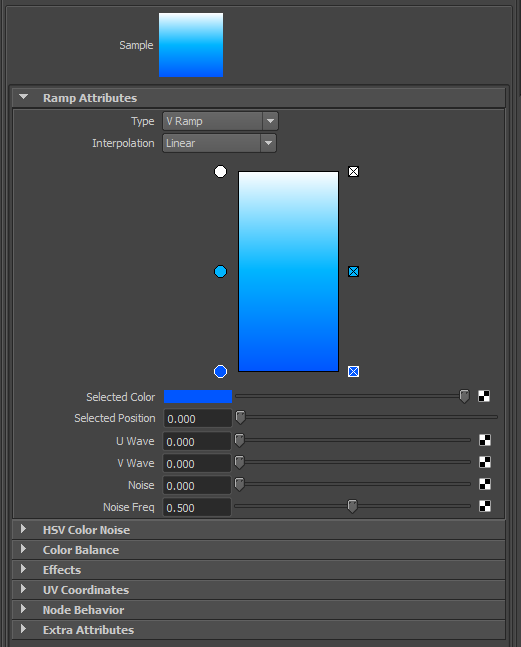This screenshot has height=647, width=521.
Task: Expand the UV Coordinates section
Action: pyautogui.click(x=24, y=589)
